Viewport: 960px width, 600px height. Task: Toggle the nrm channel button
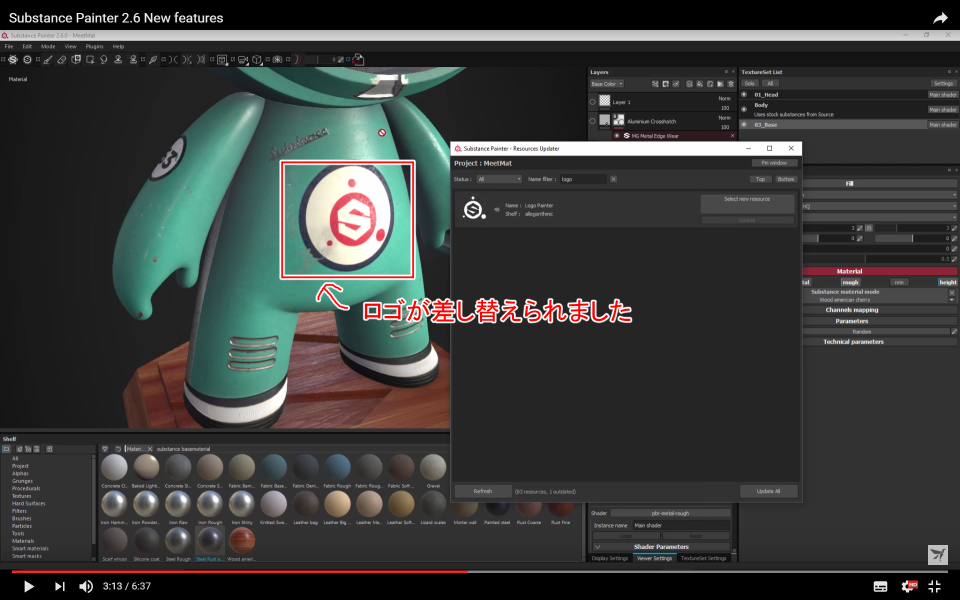coord(899,282)
